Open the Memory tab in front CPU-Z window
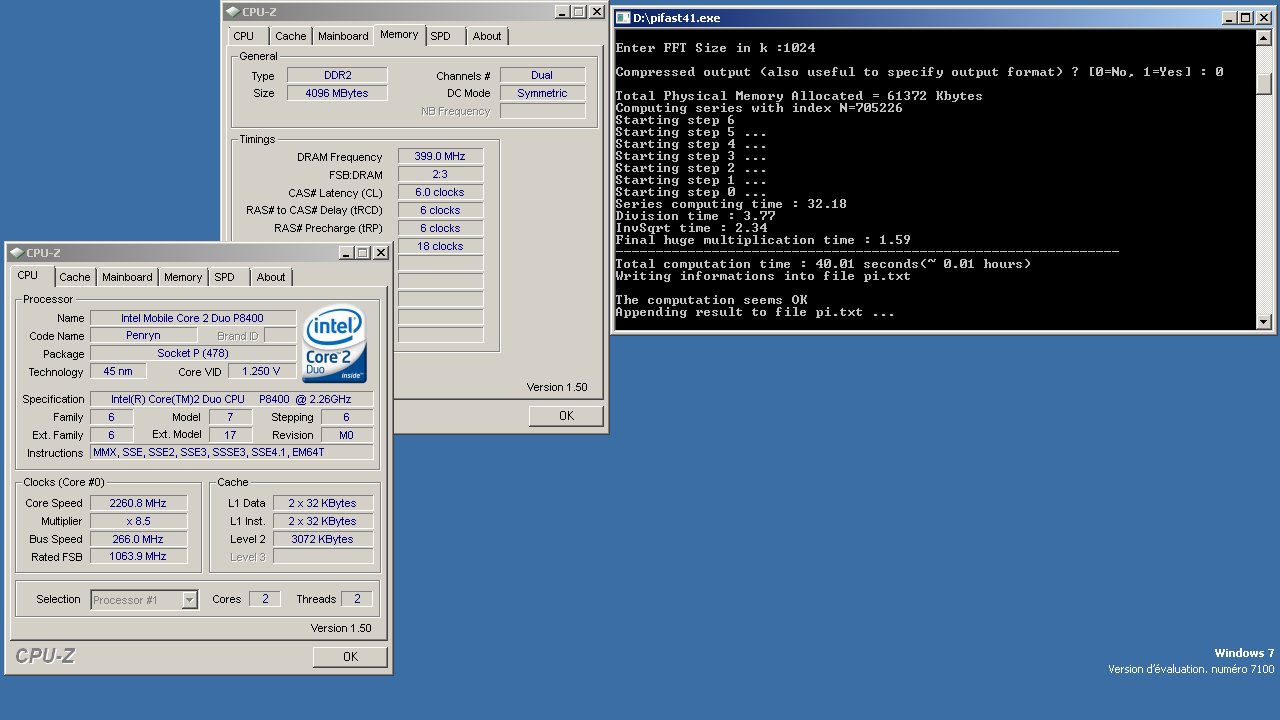 point(183,277)
